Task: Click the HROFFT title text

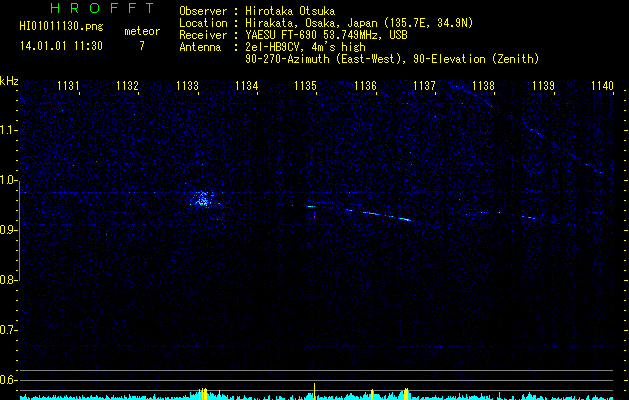Action: click(x=103, y=8)
